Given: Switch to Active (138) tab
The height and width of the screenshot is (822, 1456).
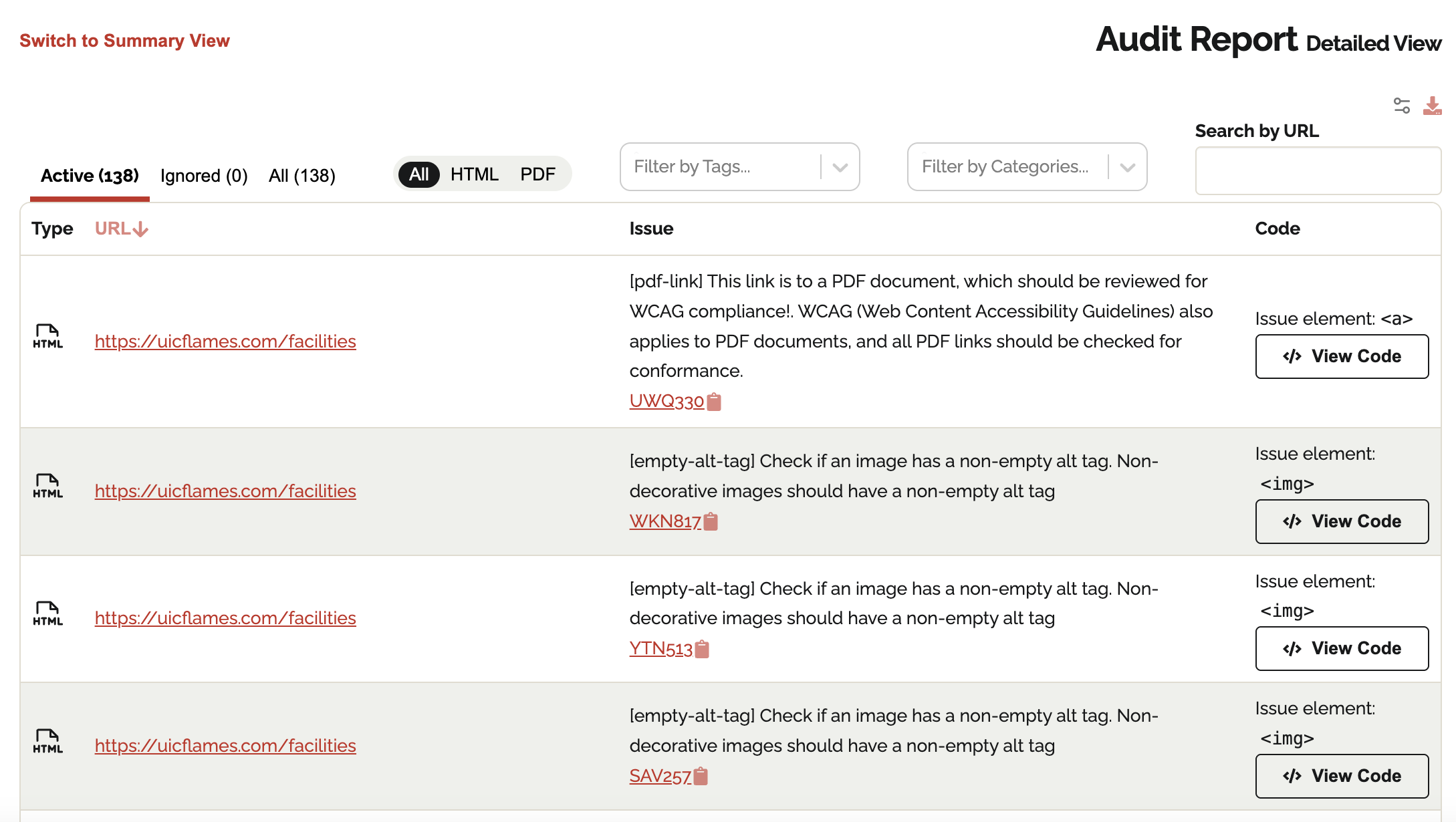Looking at the screenshot, I should click(x=90, y=176).
